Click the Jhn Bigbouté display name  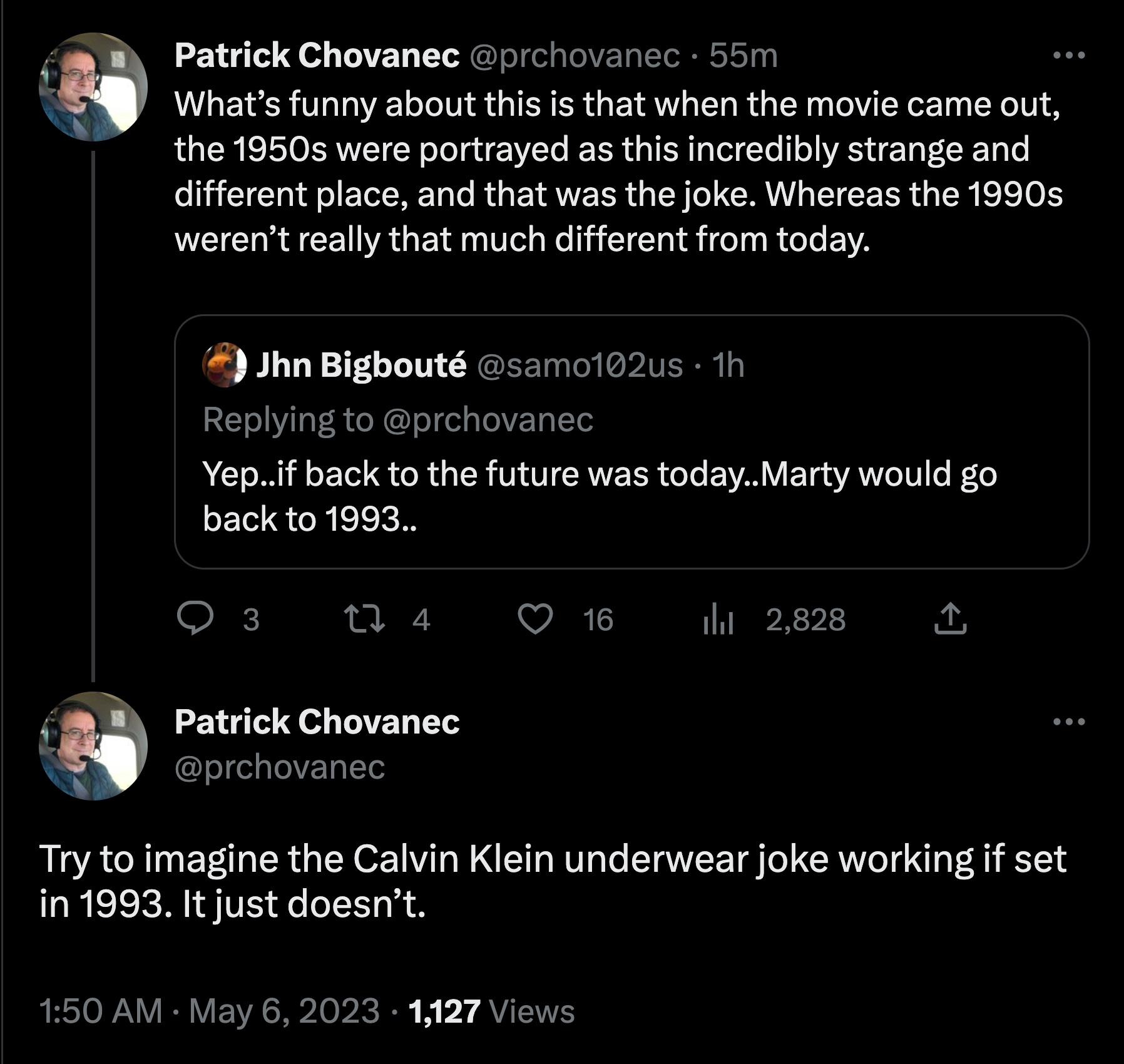361,365
